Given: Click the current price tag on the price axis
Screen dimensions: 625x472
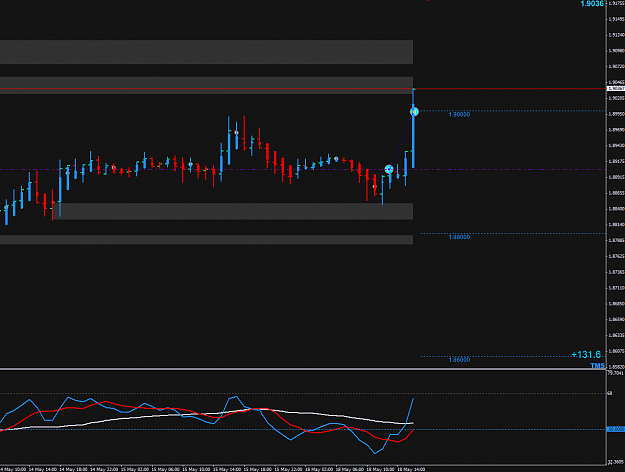Looking at the screenshot, I should coord(615,88).
